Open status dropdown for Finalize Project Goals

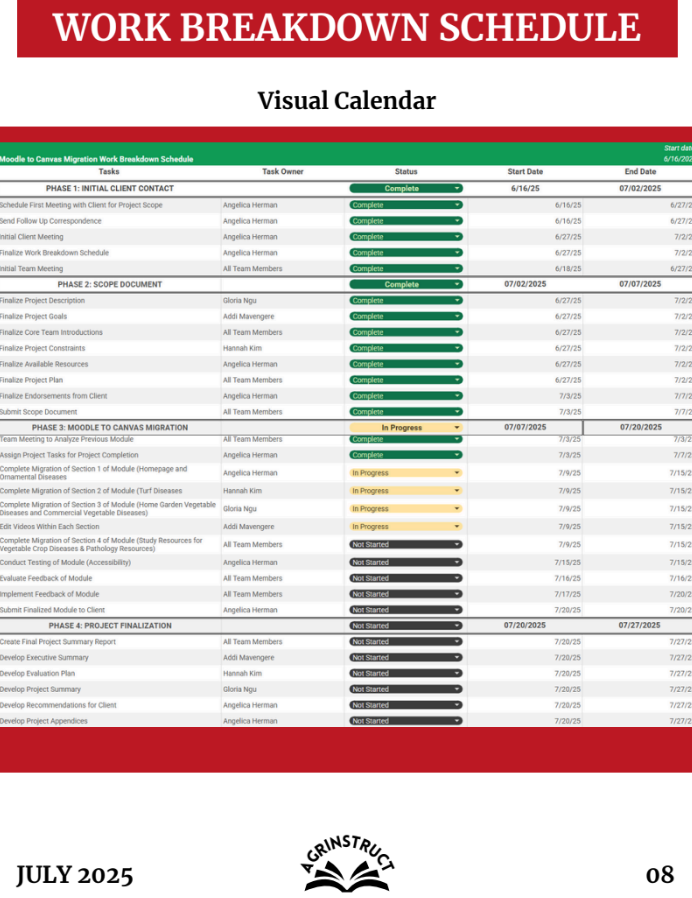(x=406, y=316)
